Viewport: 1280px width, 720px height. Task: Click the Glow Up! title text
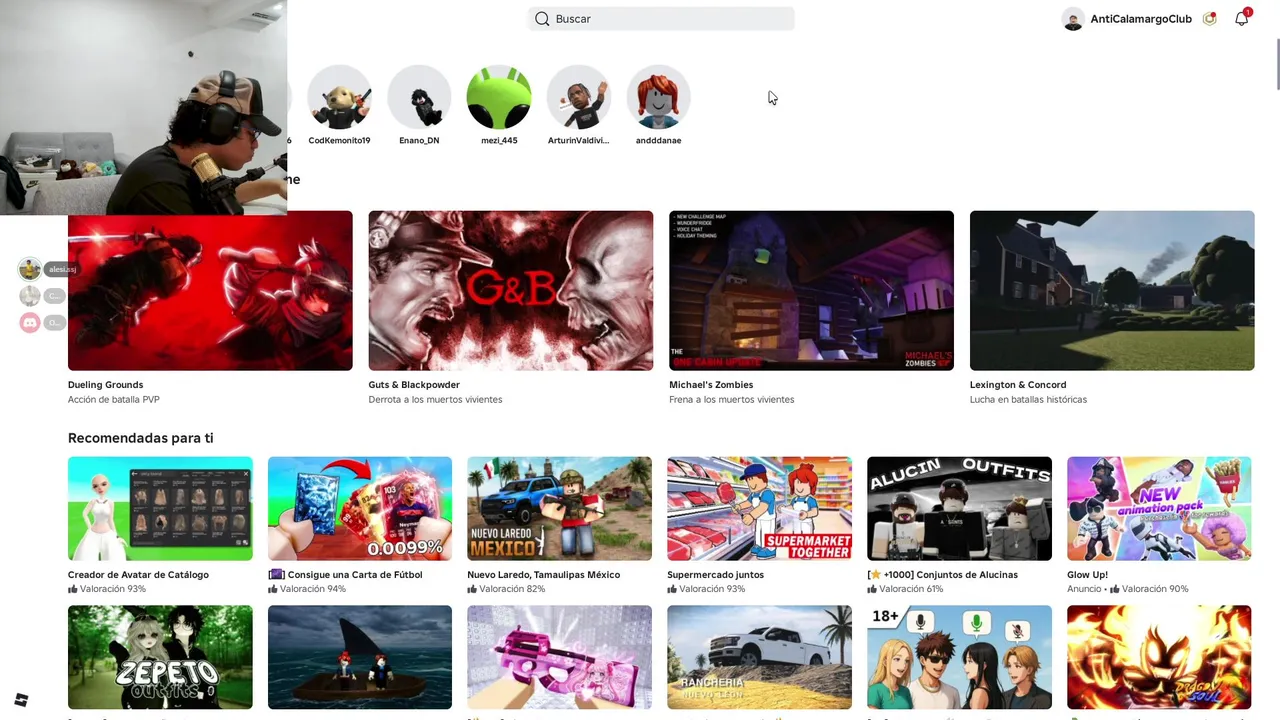point(1087,575)
